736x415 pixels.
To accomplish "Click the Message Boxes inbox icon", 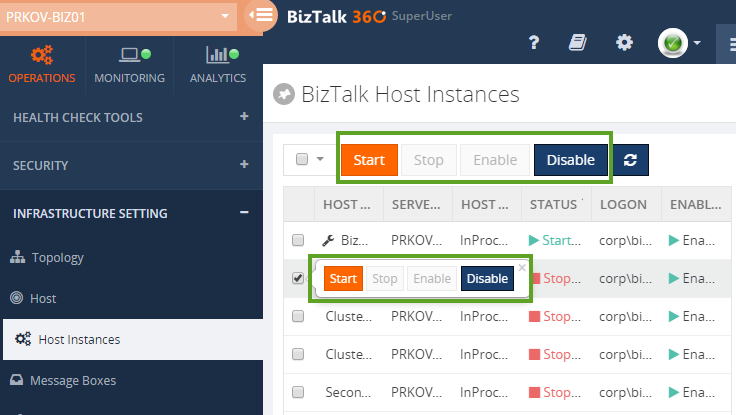I will click(x=16, y=379).
